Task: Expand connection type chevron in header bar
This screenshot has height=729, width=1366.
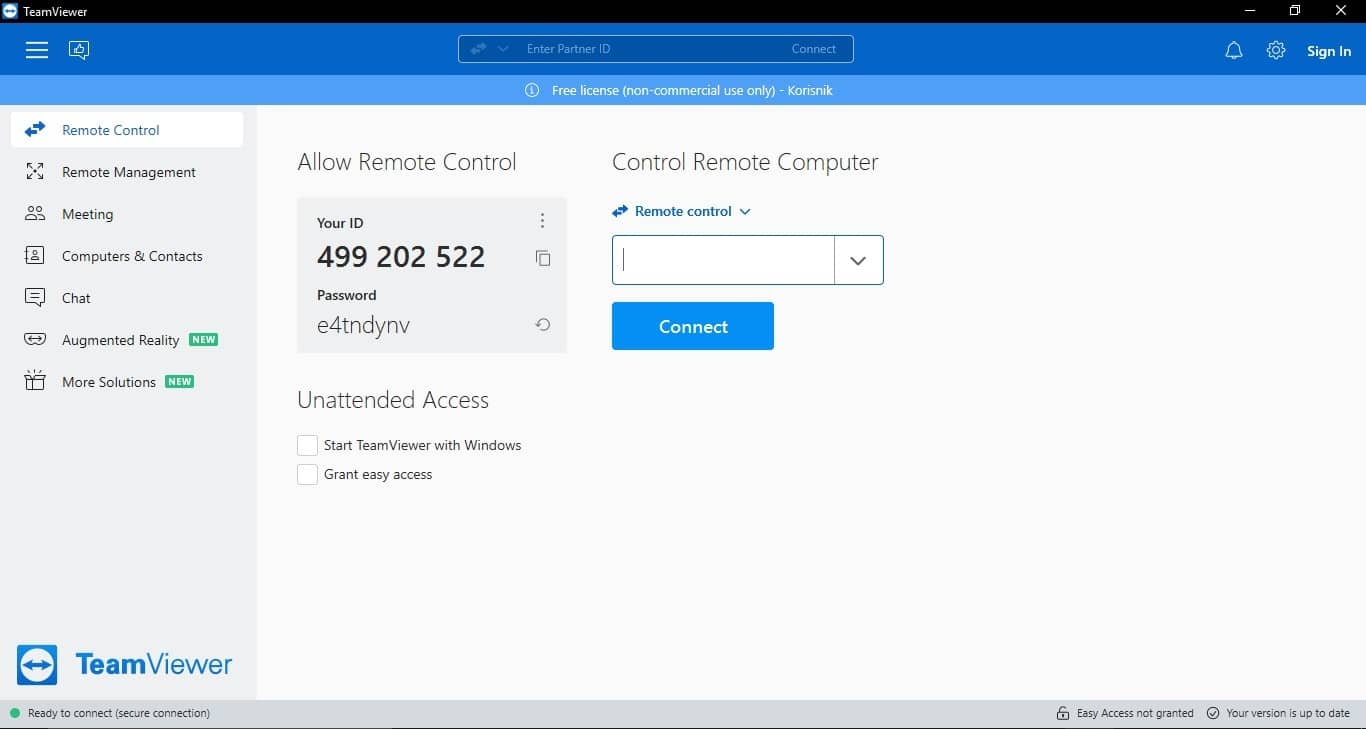Action: 503,49
